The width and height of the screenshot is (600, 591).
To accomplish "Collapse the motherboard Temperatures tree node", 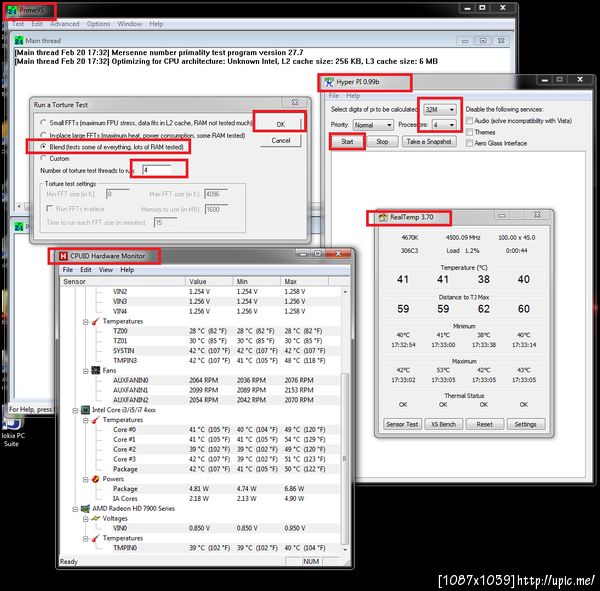I will coord(86,322).
